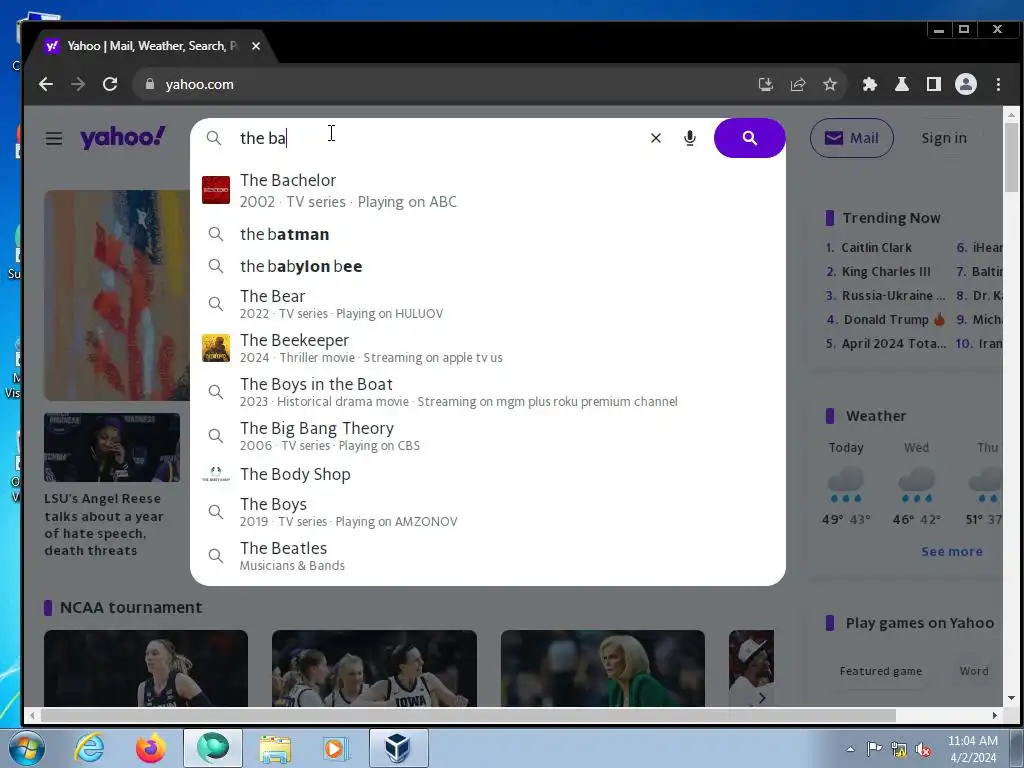Open the taskbar clock showing 11:04 AM
Image resolution: width=1024 pixels, height=768 pixels.
click(972, 749)
